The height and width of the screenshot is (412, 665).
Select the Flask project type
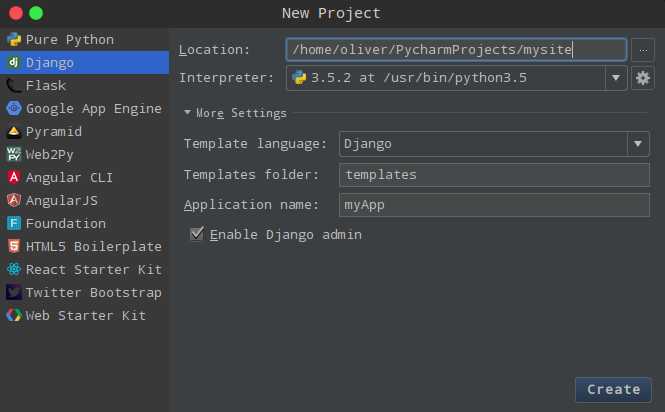tap(84, 85)
